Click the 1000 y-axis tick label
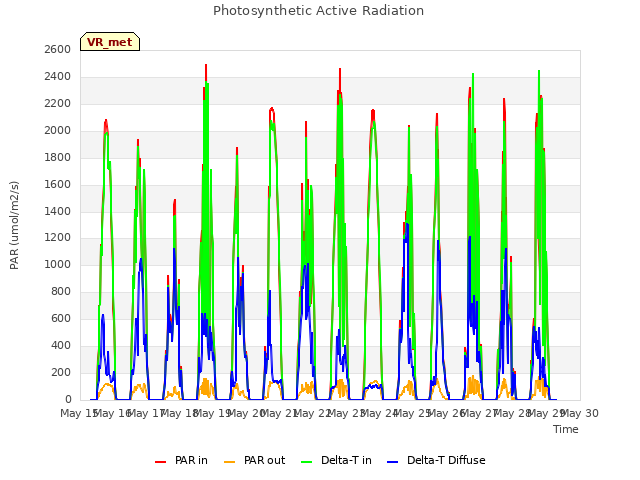 pos(58,264)
